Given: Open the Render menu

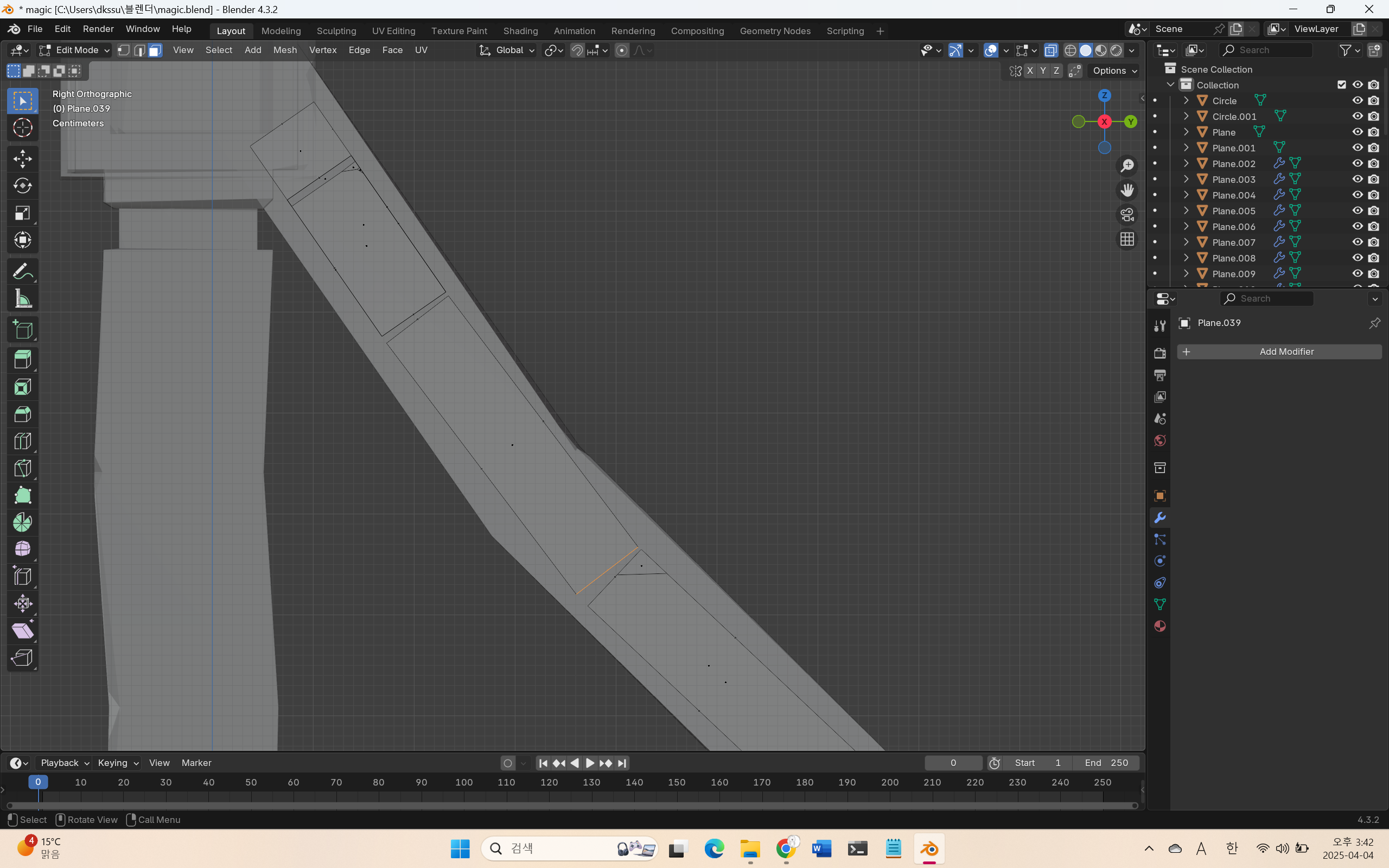Looking at the screenshot, I should (98, 29).
